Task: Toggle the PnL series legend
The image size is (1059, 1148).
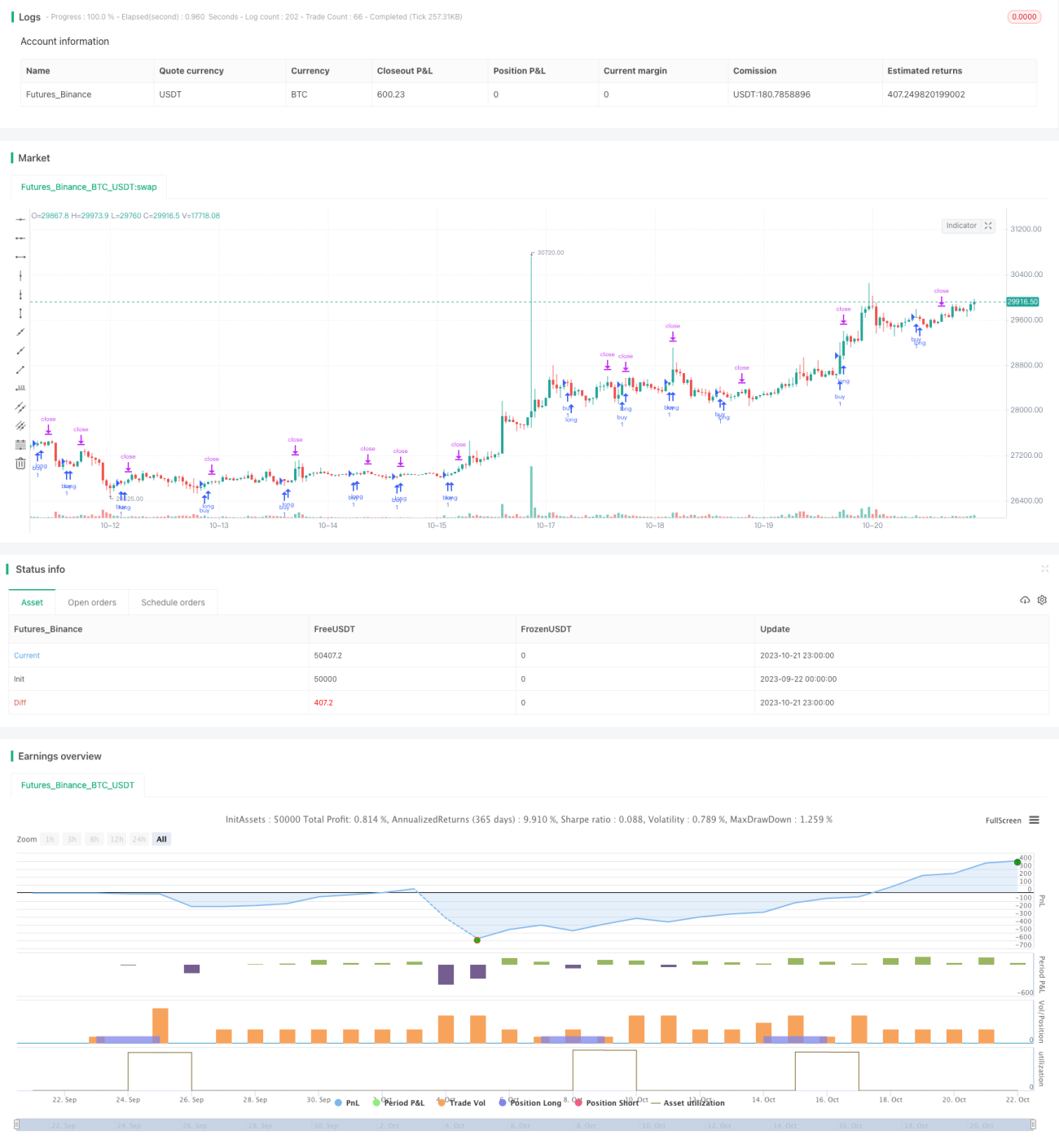Action: pos(347,1103)
